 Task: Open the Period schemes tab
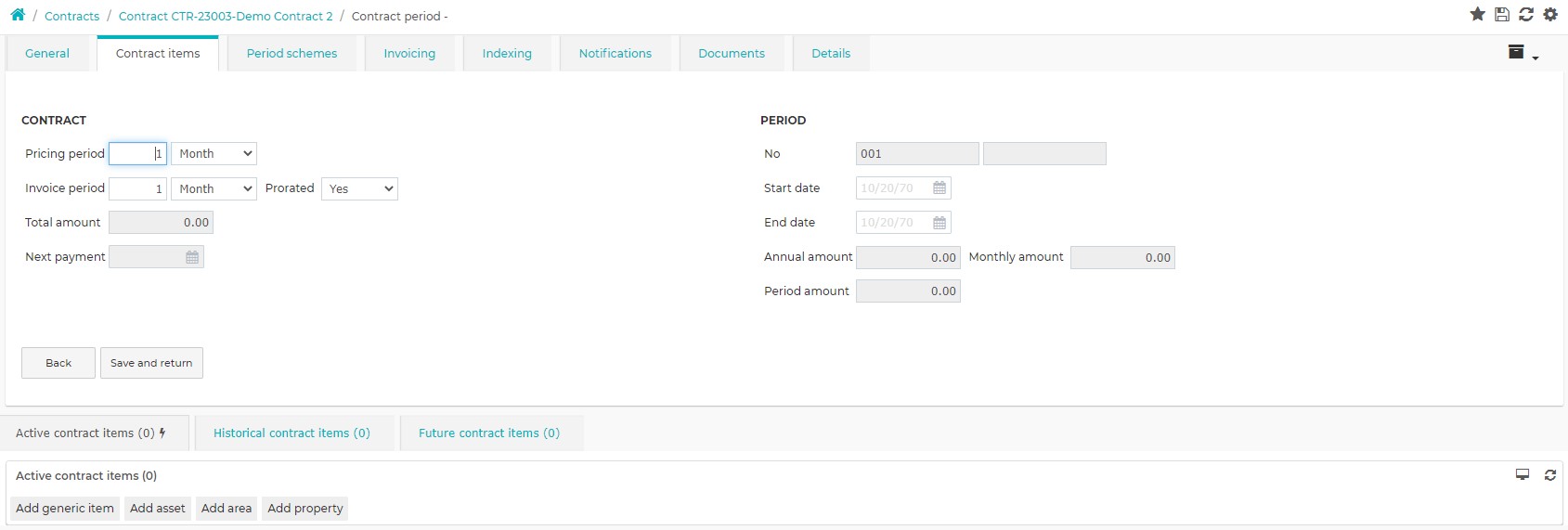point(292,54)
